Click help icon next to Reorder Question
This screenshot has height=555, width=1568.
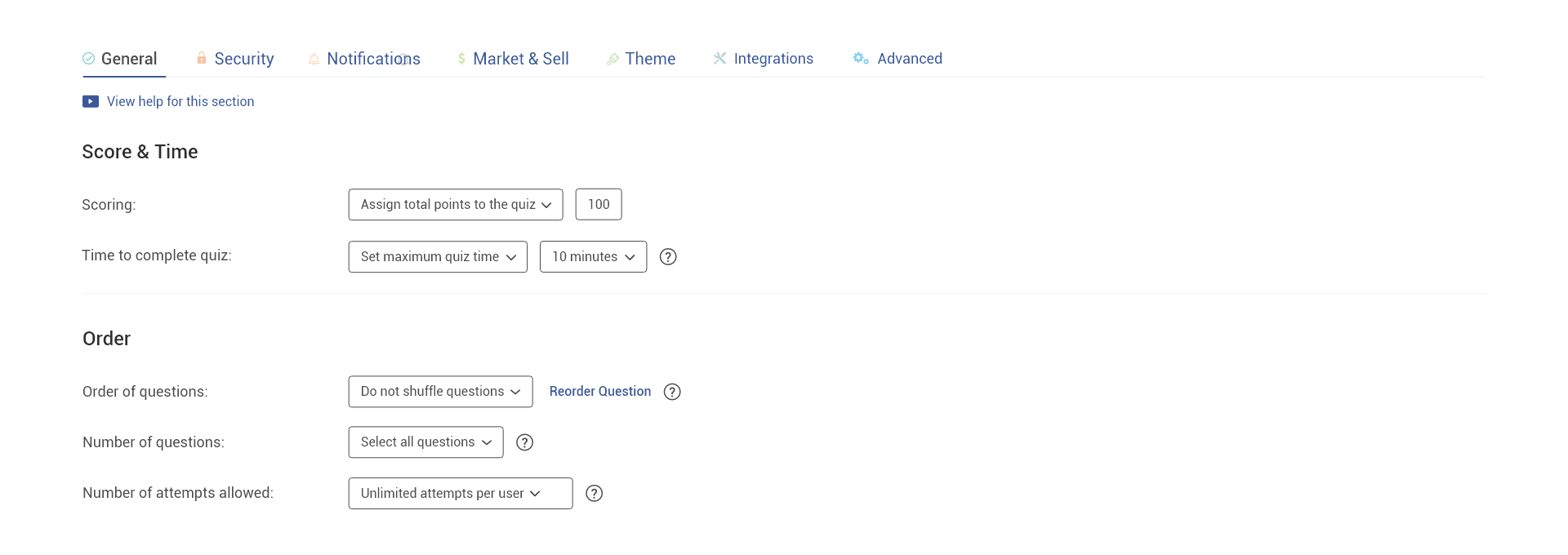point(672,392)
